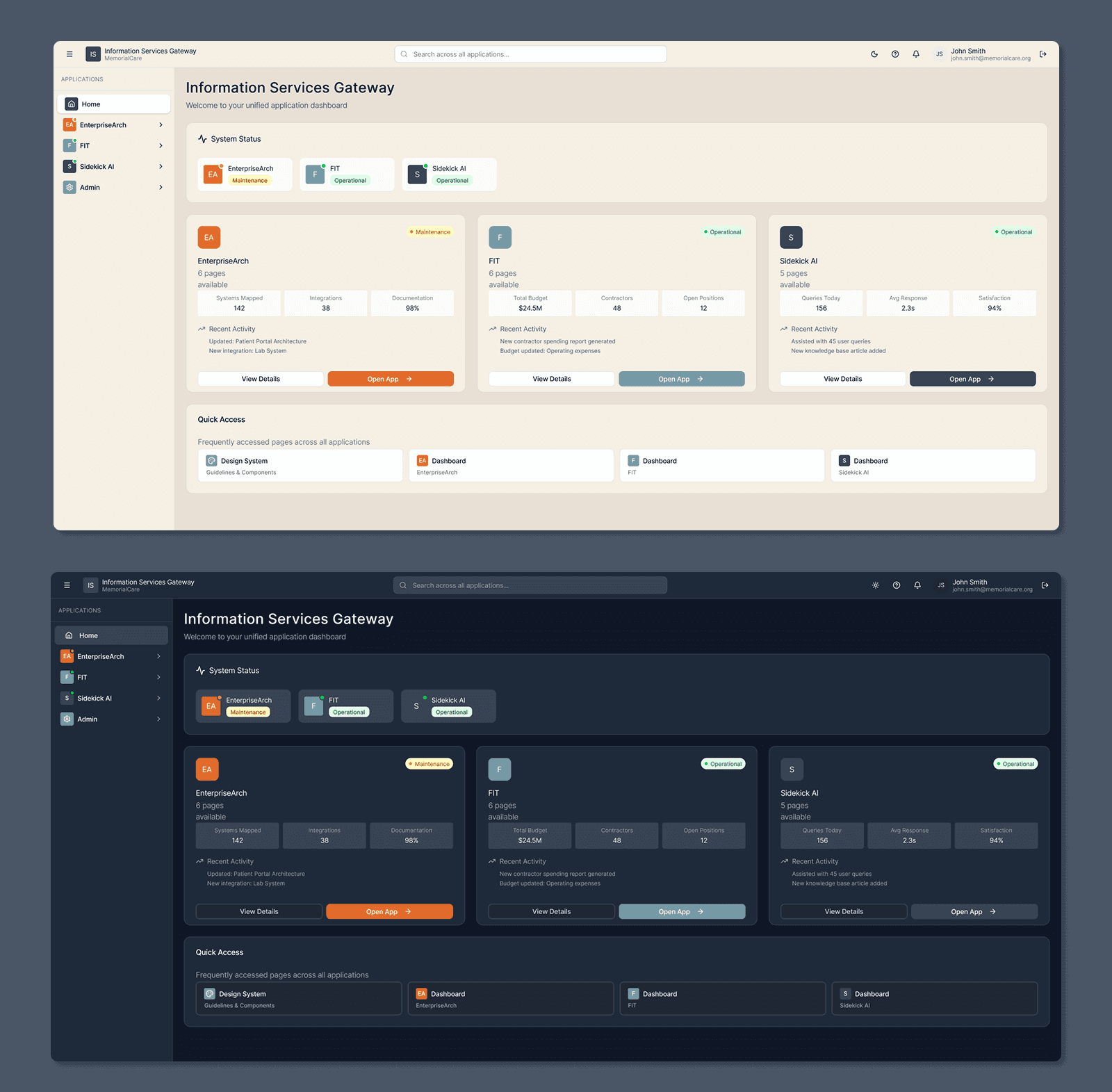The width and height of the screenshot is (1112, 1092).
Task: Select Home in the sidebar
Action: click(x=113, y=104)
